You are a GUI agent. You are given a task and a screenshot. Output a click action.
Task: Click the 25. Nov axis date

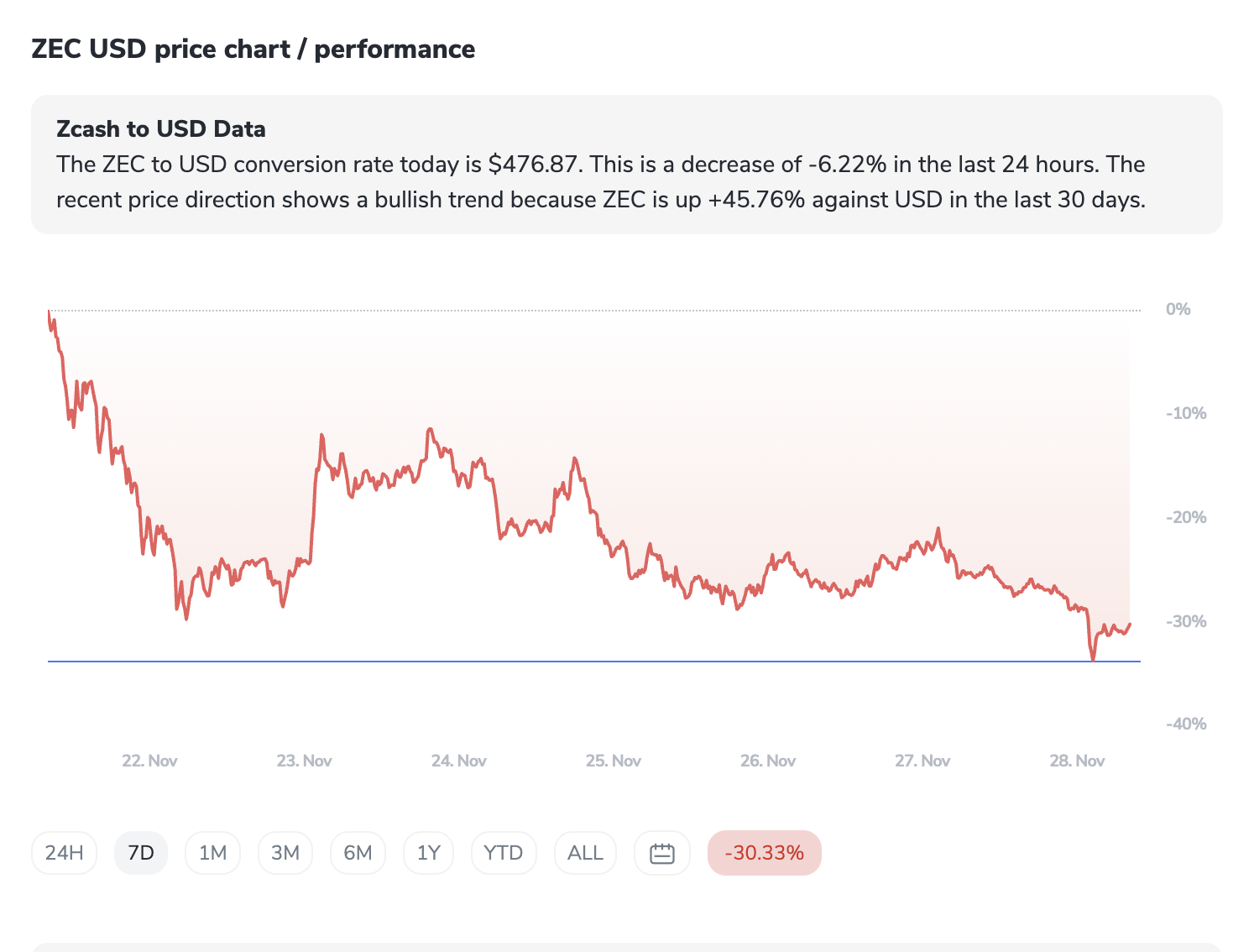[x=613, y=761]
